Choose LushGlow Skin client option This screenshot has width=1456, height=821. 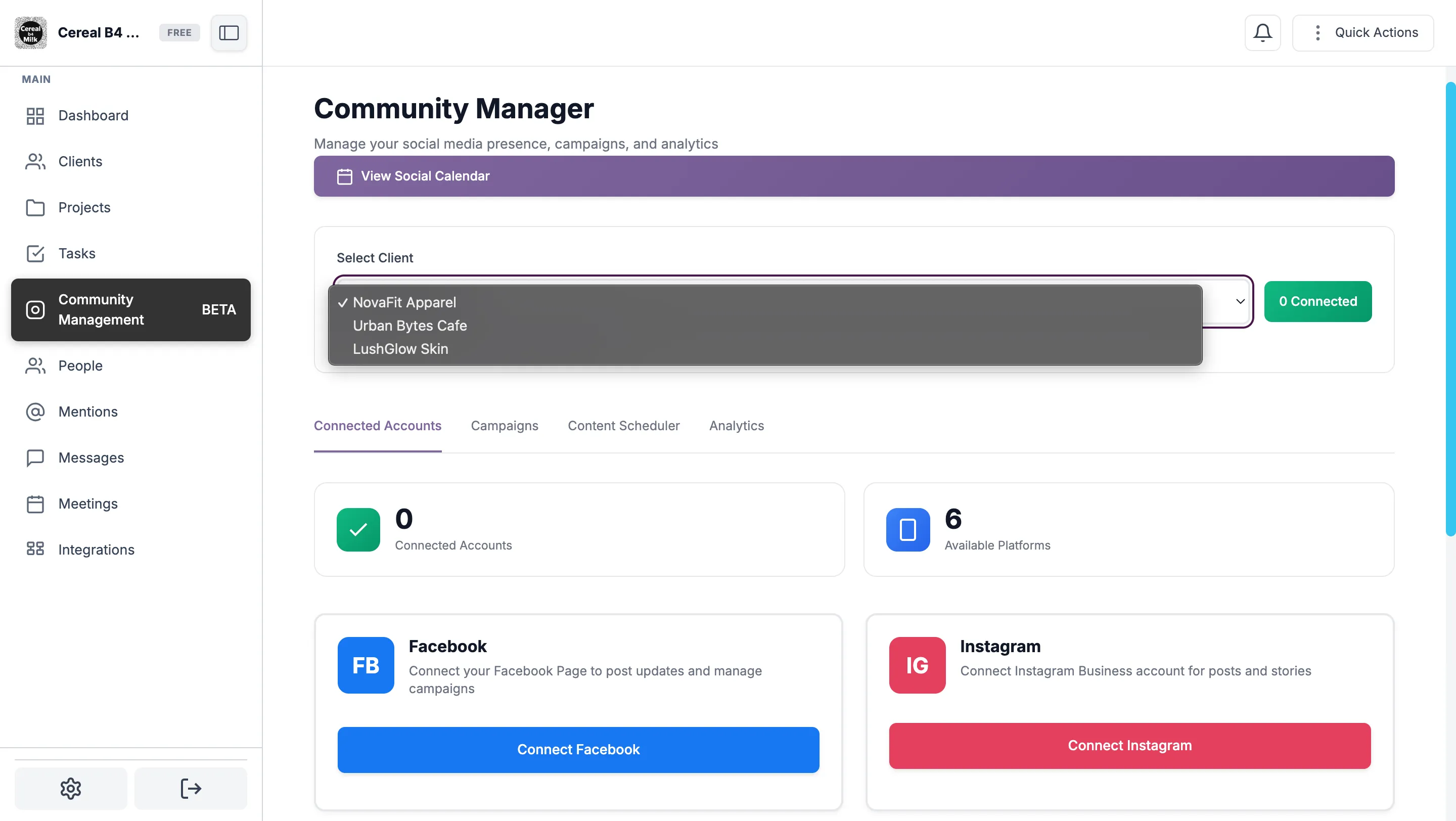400,349
